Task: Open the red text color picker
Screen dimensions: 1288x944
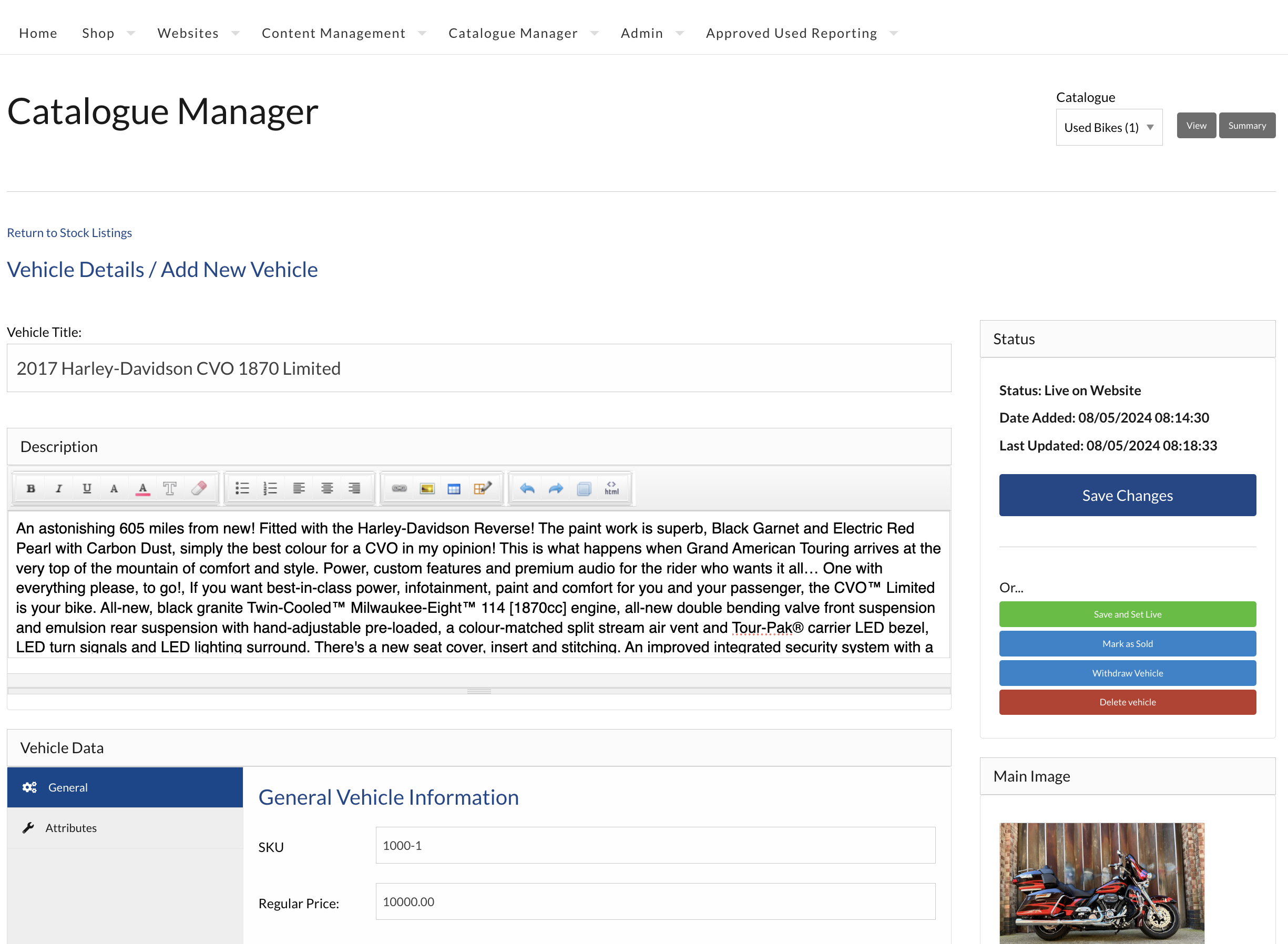Action: [143, 489]
